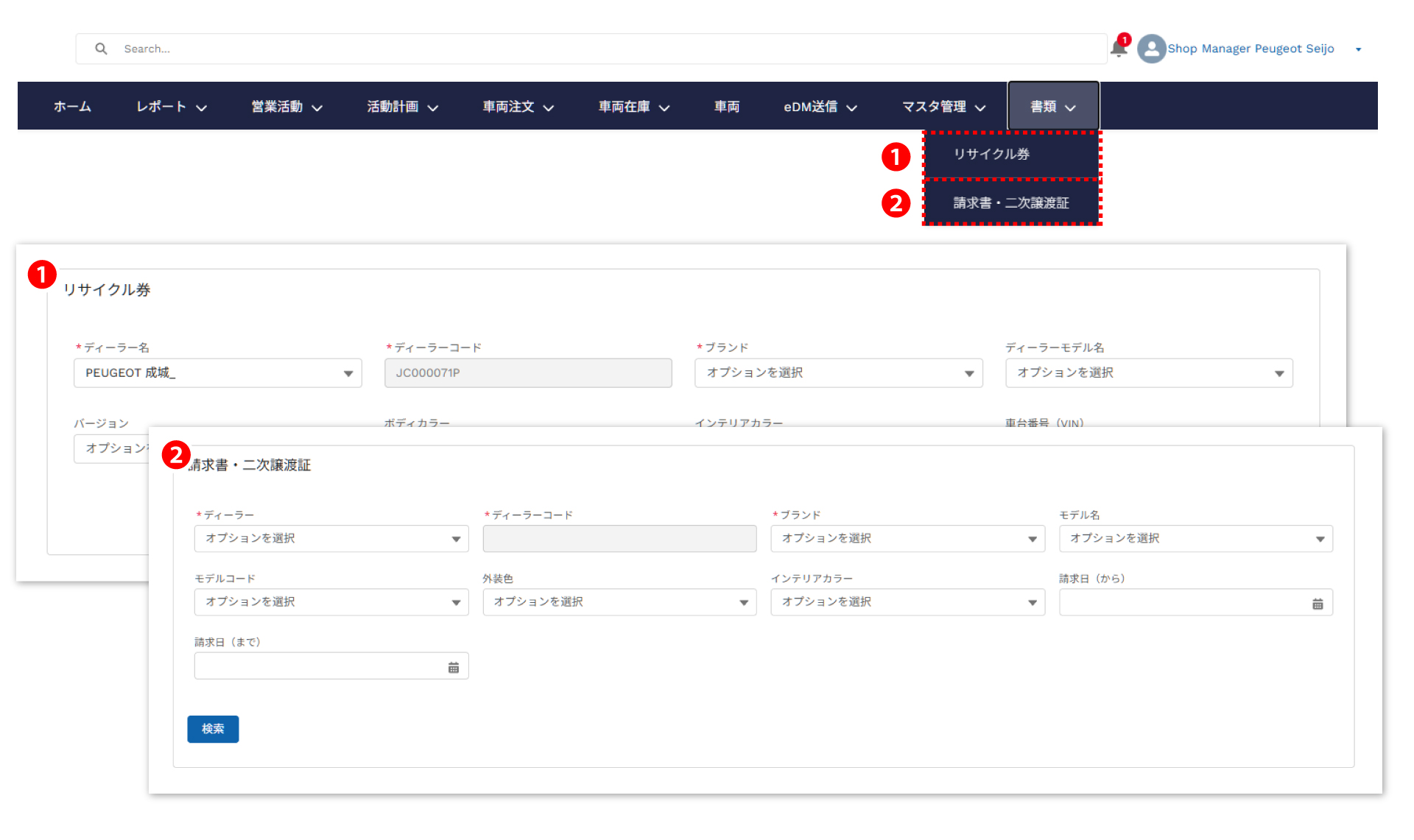Image resolution: width=1414 pixels, height=840 pixels.
Task: Open the ディーラーモデル名 dropdown
Action: 1148,373
